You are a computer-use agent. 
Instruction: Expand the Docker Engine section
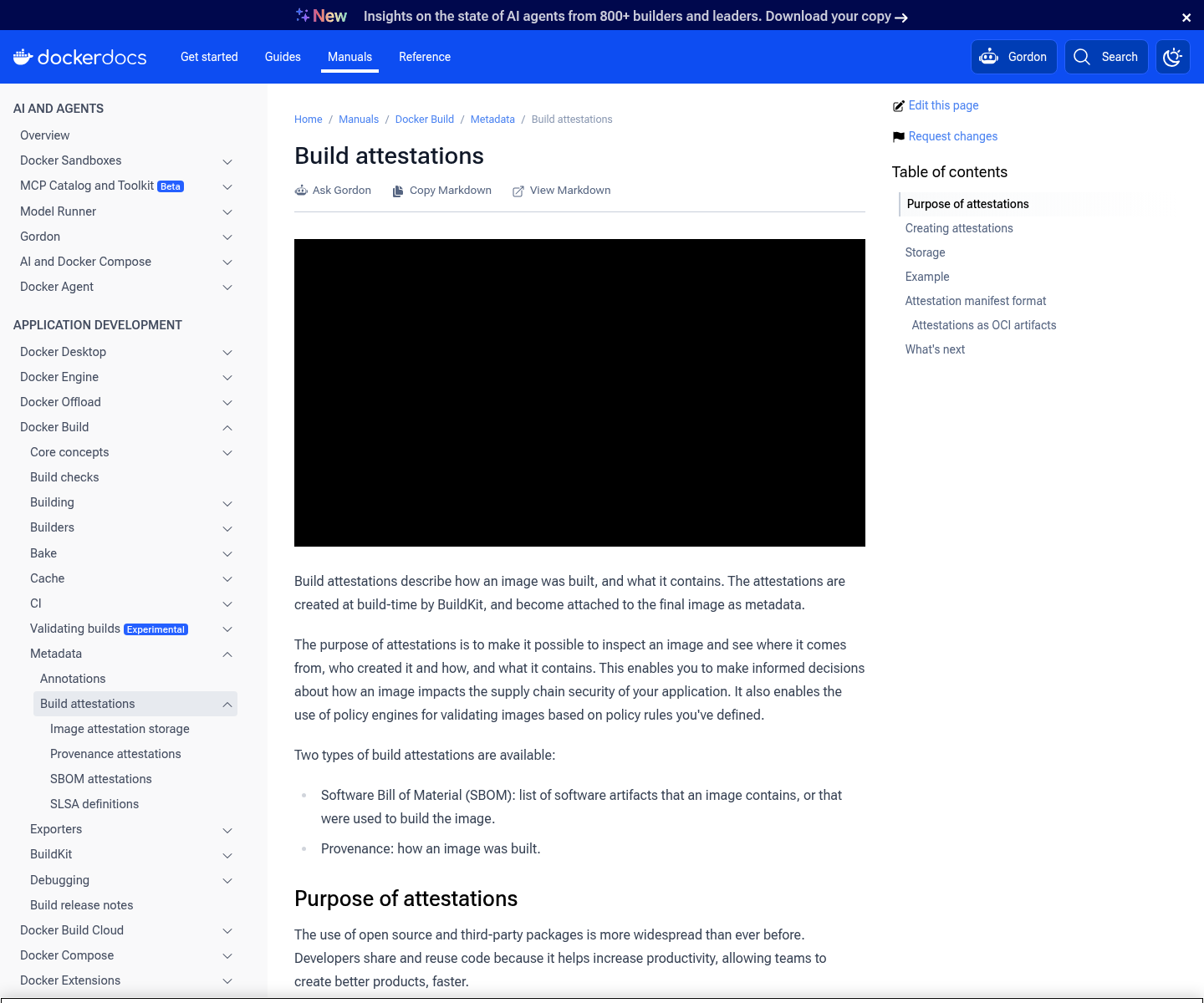tap(227, 378)
